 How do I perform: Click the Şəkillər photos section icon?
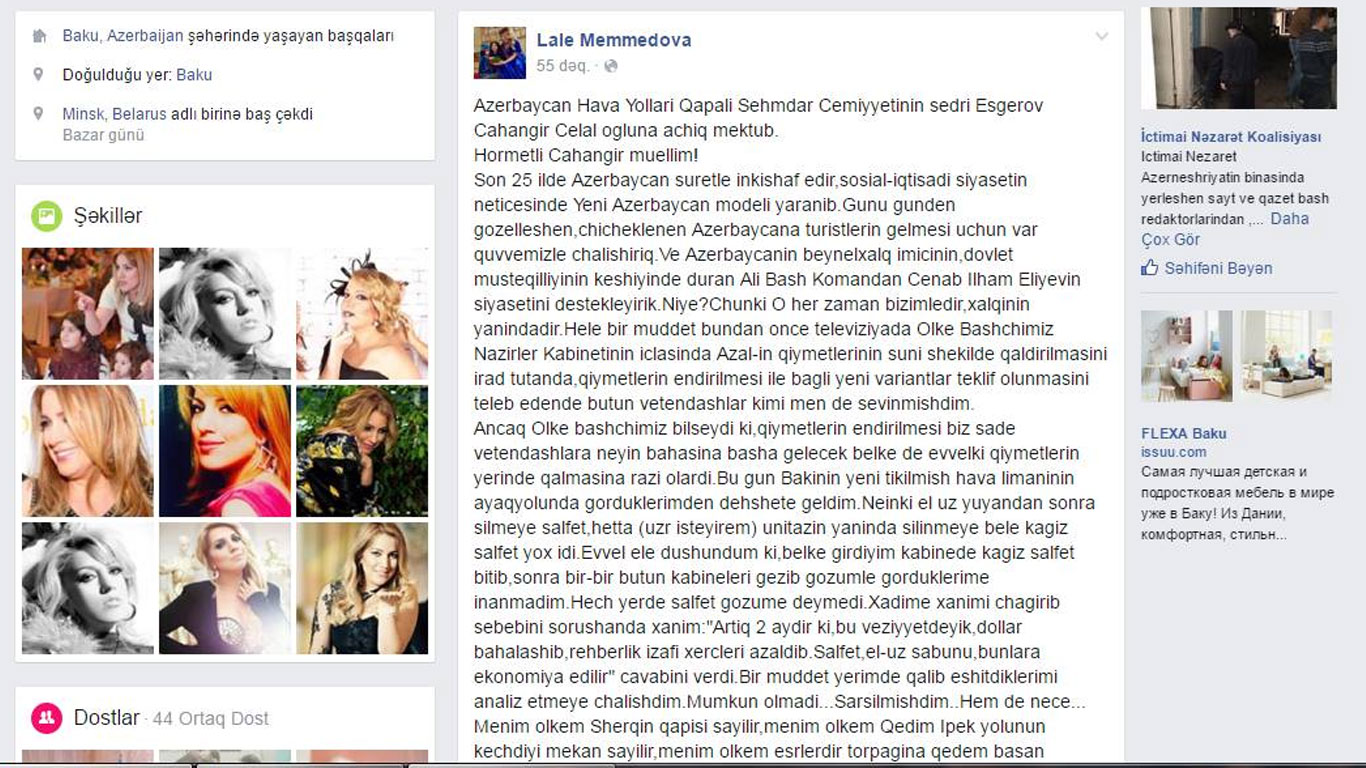tap(46, 216)
